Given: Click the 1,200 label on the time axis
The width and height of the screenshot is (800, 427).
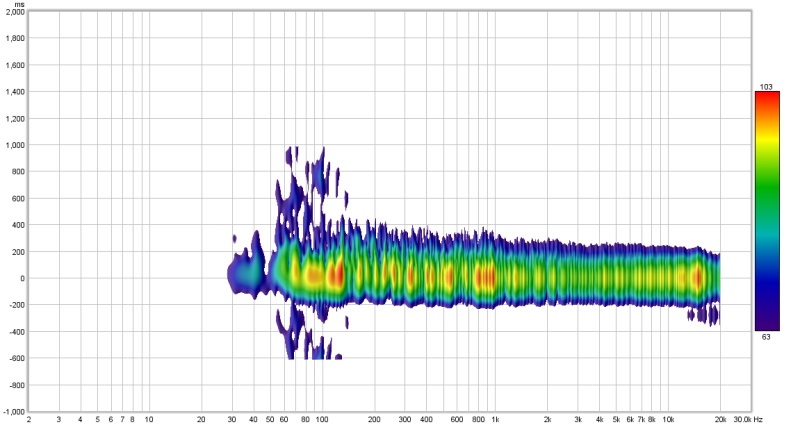Looking at the screenshot, I should [x=15, y=118].
